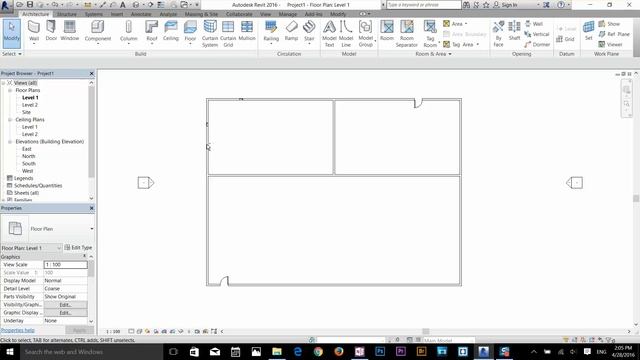The width and height of the screenshot is (640, 360).
Task: Open the View ribbon tab
Action: pyautogui.click(x=265, y=14)
